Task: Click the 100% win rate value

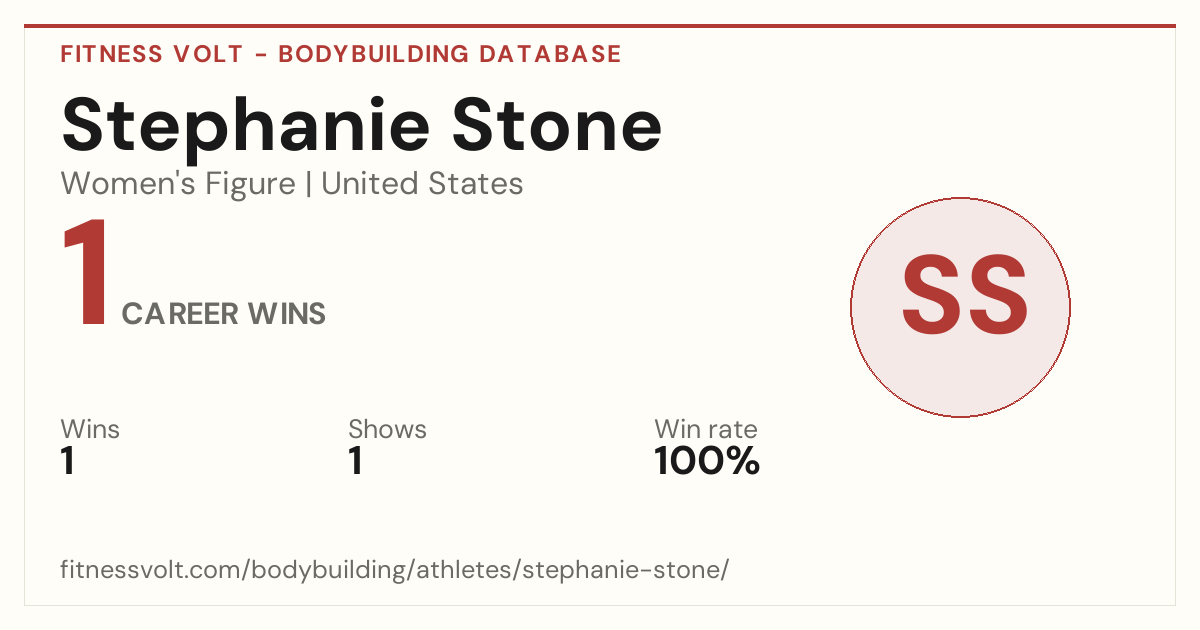Action: point(707,462)
